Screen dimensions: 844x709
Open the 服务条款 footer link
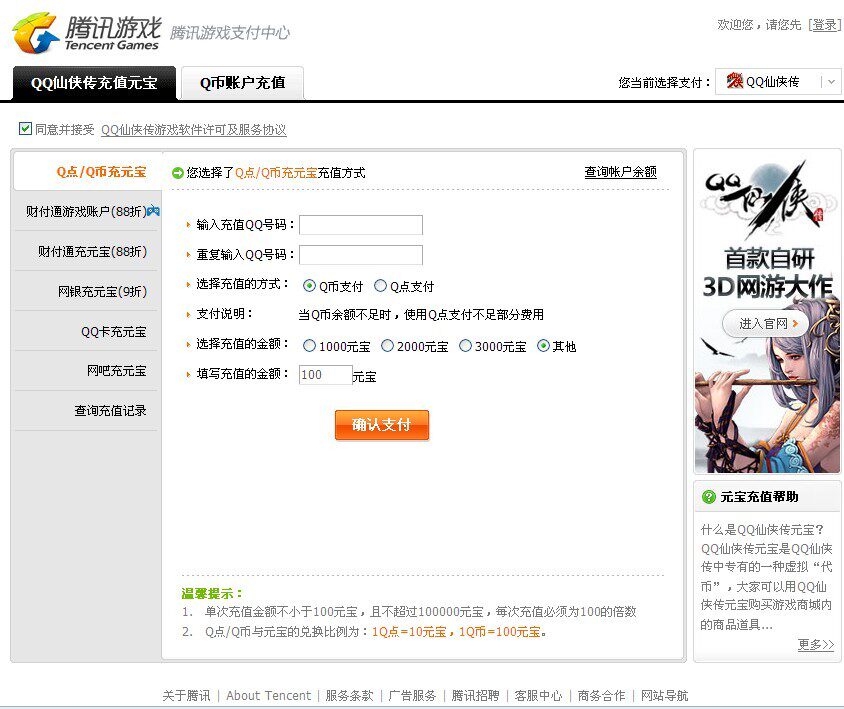coord(349,696)
